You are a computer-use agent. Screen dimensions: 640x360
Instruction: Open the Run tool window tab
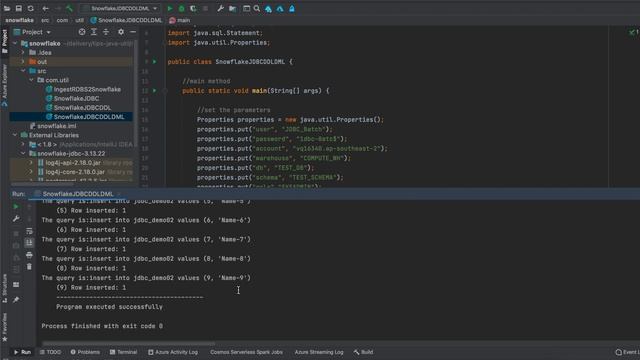pos(22,352)
